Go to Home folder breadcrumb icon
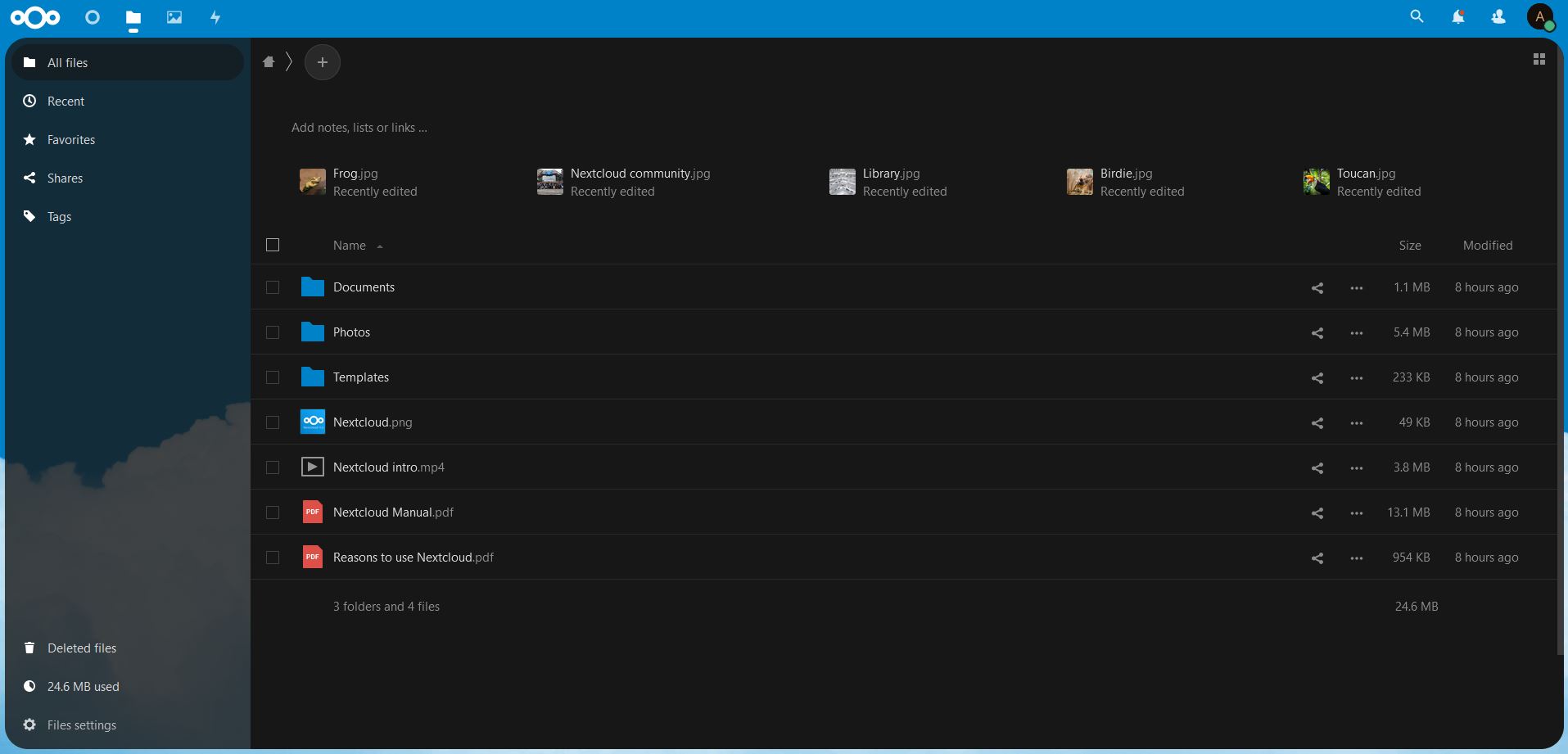The width and height of the screenshot is (1568, 754). pyautogui.click(x=269, y=62)
